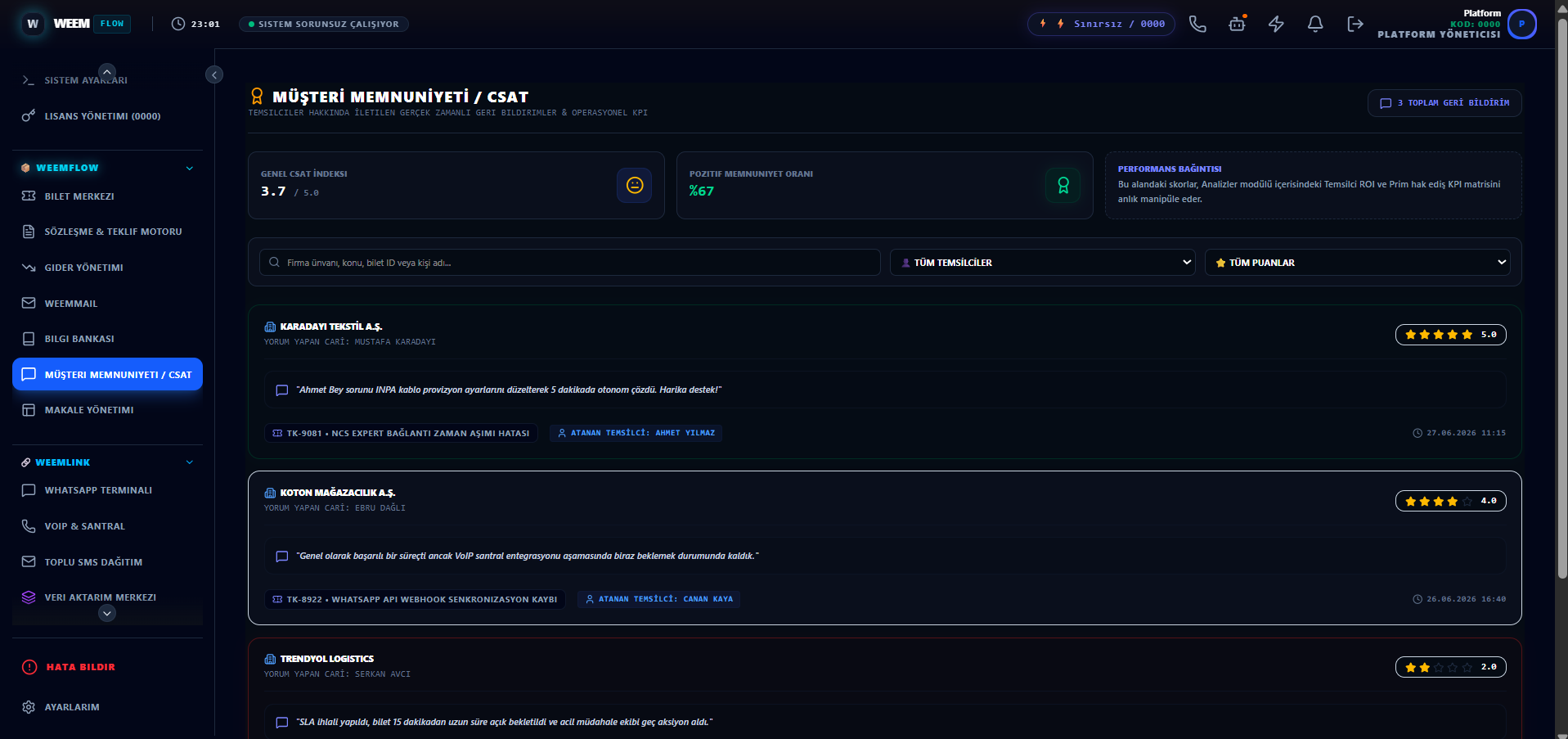Click the 4.0 star rating badge
Image resolution: width=1568 pixels, height=739 pixels.
point(1450,501)
